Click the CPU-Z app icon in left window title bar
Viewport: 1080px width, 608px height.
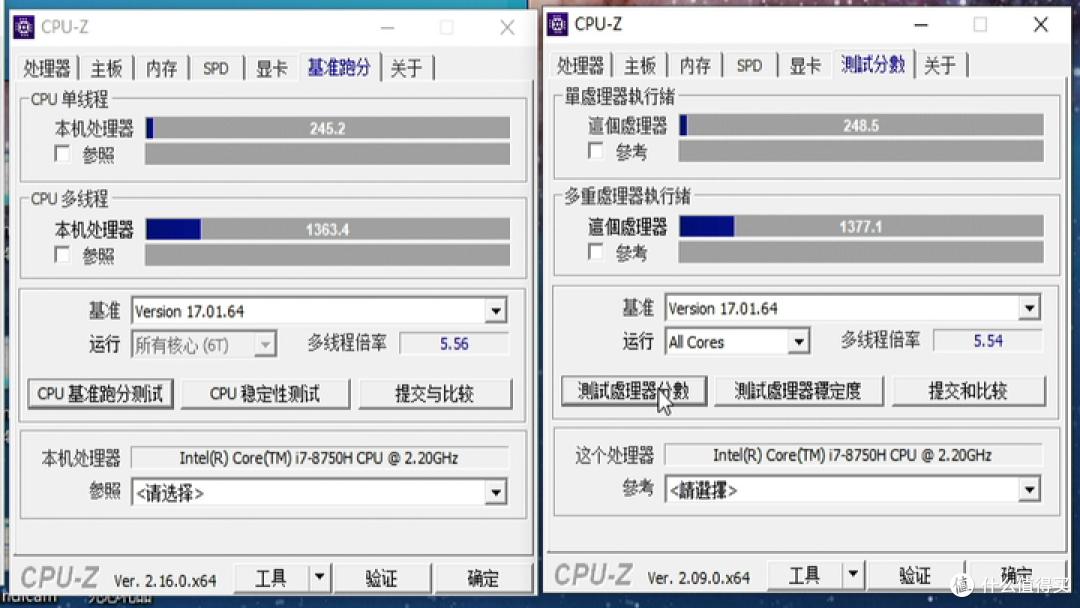pyautogui.click(x=24, y=27)
